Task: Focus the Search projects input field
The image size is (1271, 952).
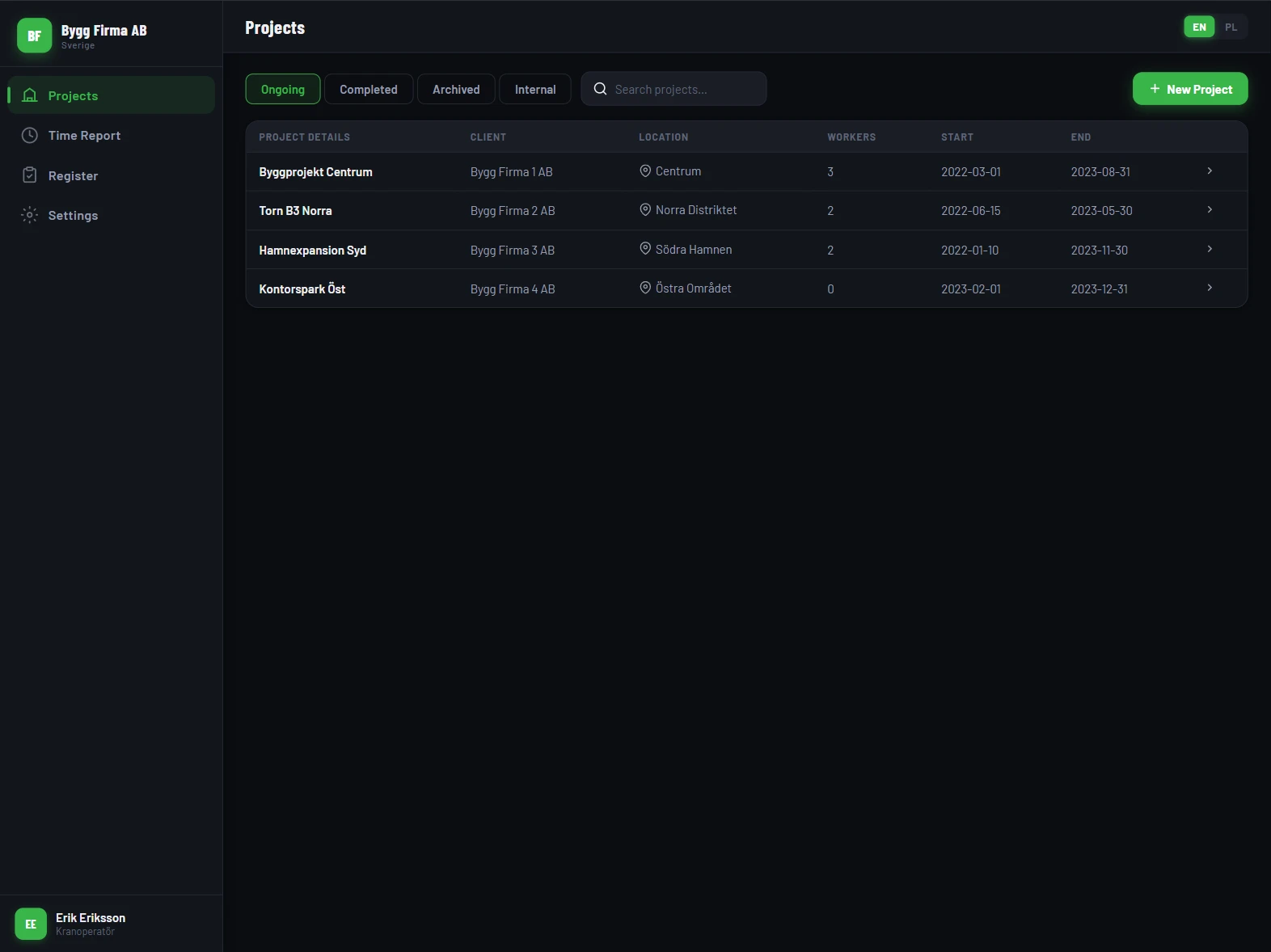Action: point(683,89)
